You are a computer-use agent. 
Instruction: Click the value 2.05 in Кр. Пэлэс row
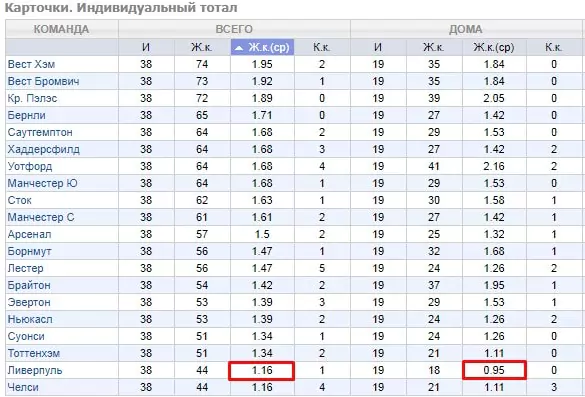tap(494, 99)
